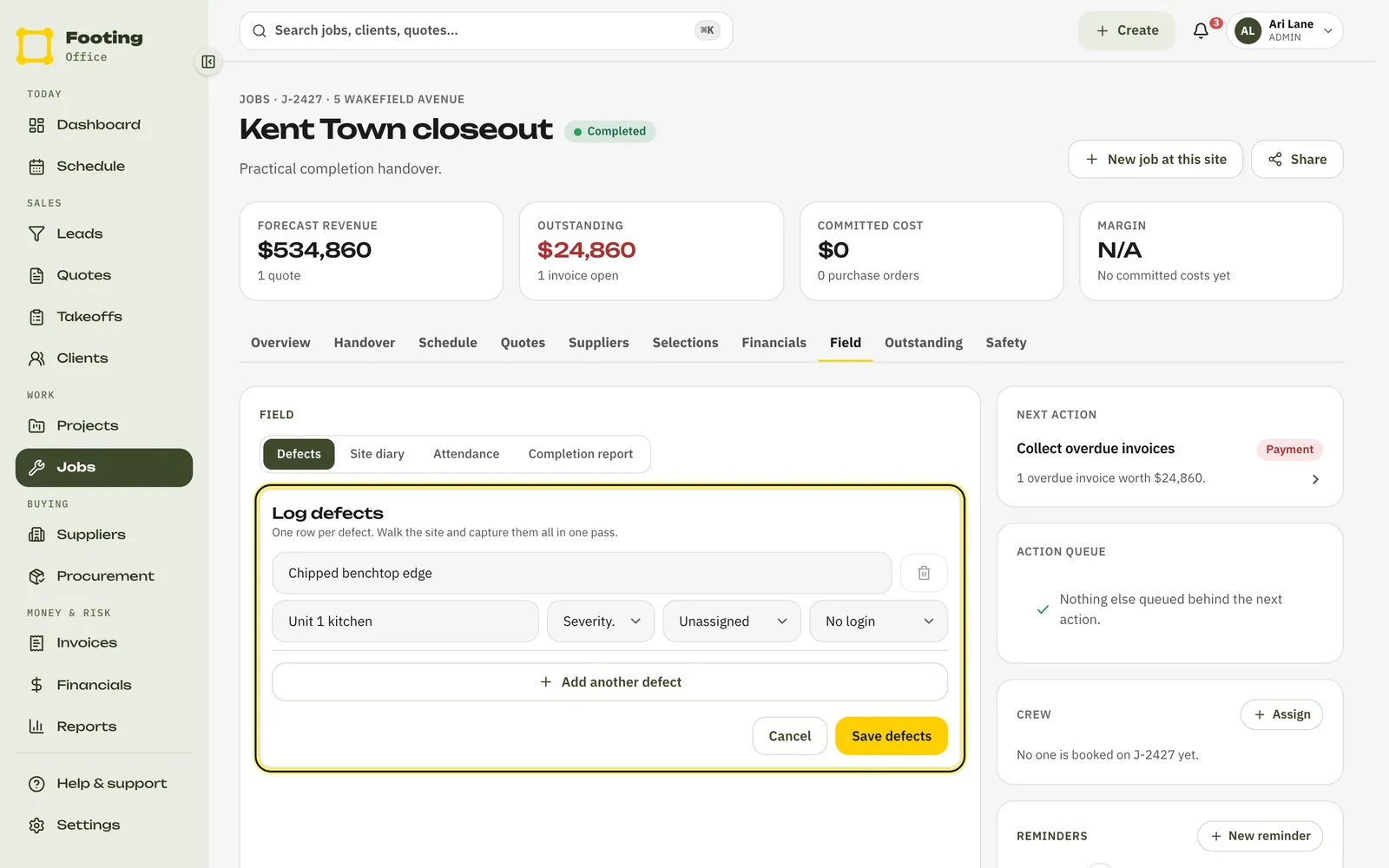Switch to the Overview tab
1389x868 pixels.
[x=280, y=343]
